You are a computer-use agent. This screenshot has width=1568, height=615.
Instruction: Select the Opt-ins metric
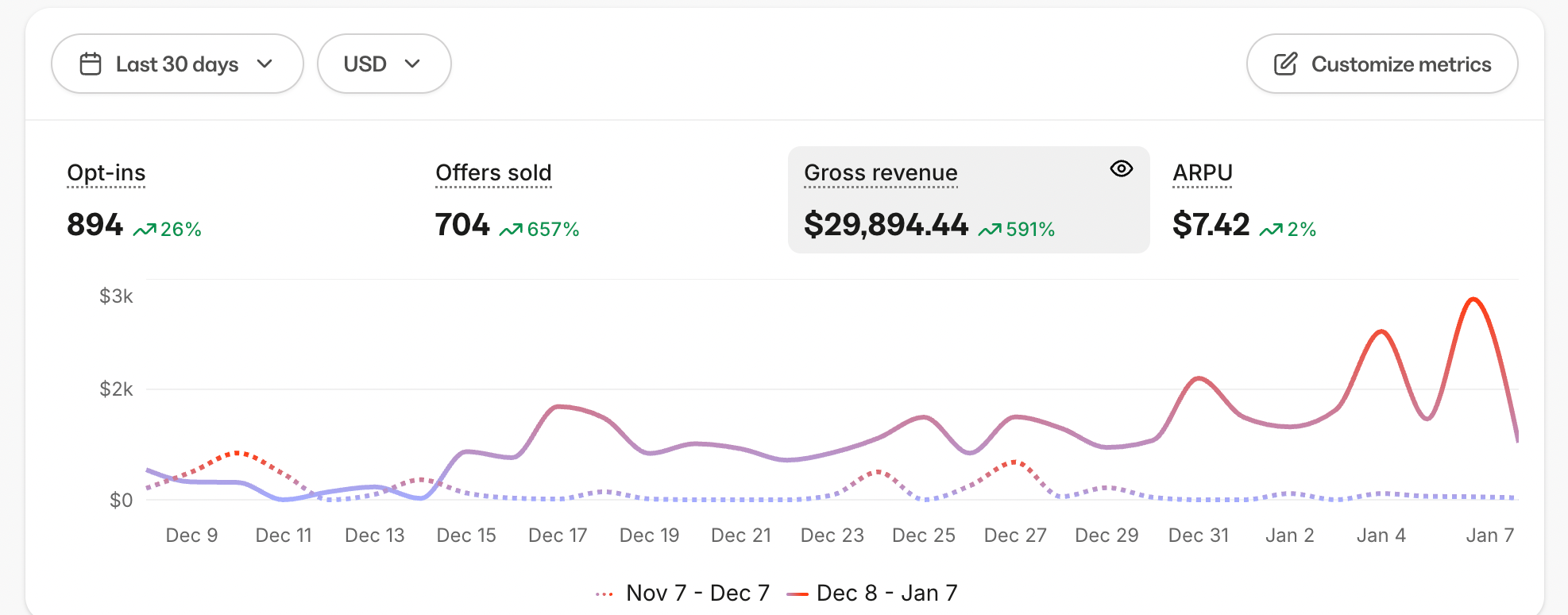click(106, 173)
